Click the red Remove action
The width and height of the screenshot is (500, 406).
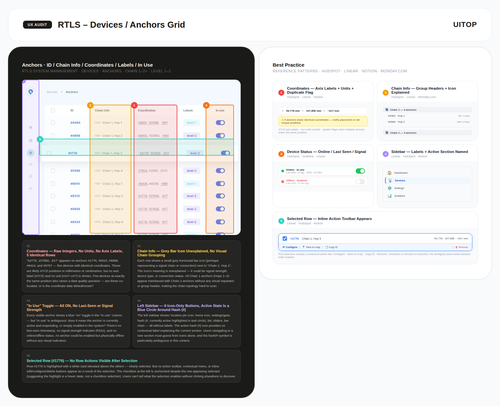[x=462, y=247]
